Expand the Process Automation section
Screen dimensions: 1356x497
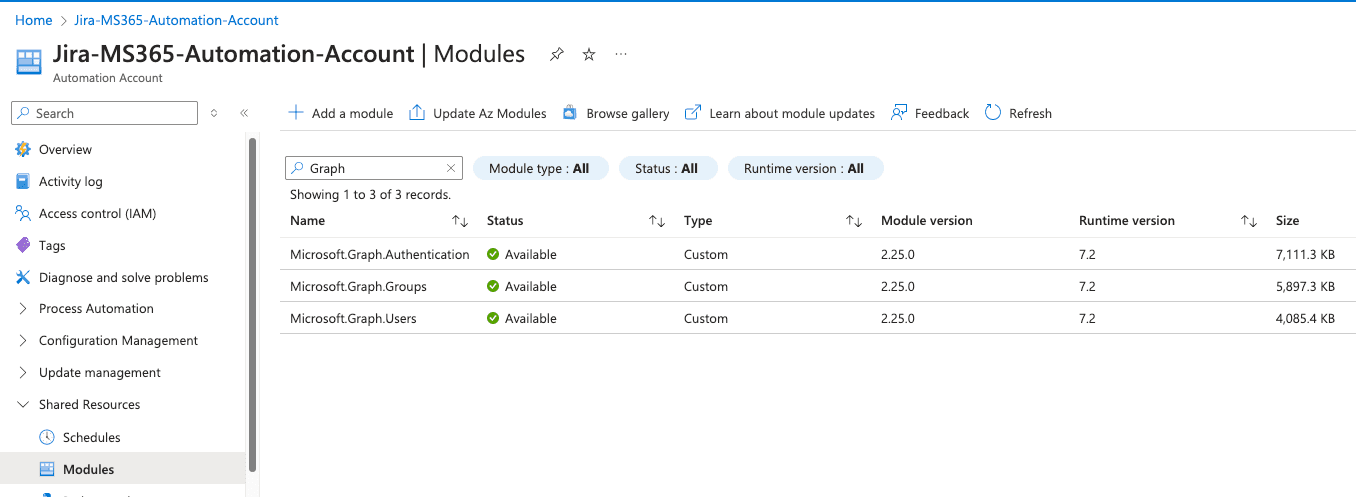pyautogui.click(x=23, y=309)
